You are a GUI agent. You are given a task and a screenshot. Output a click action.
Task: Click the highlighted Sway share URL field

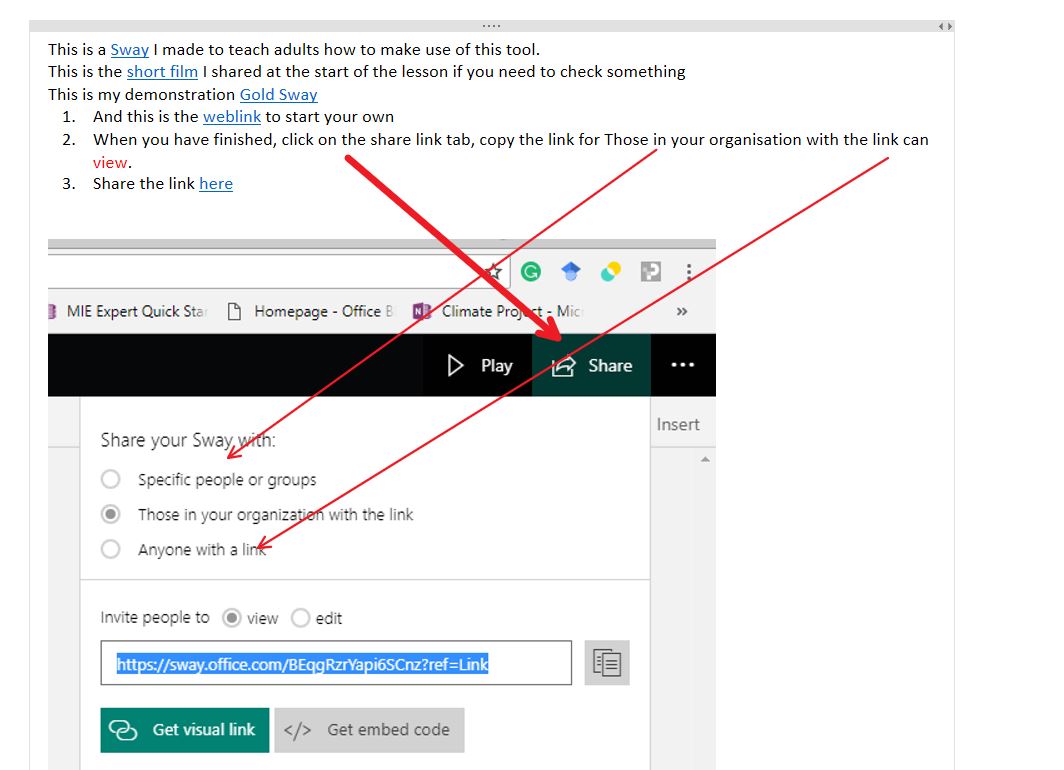click(335, 664)
